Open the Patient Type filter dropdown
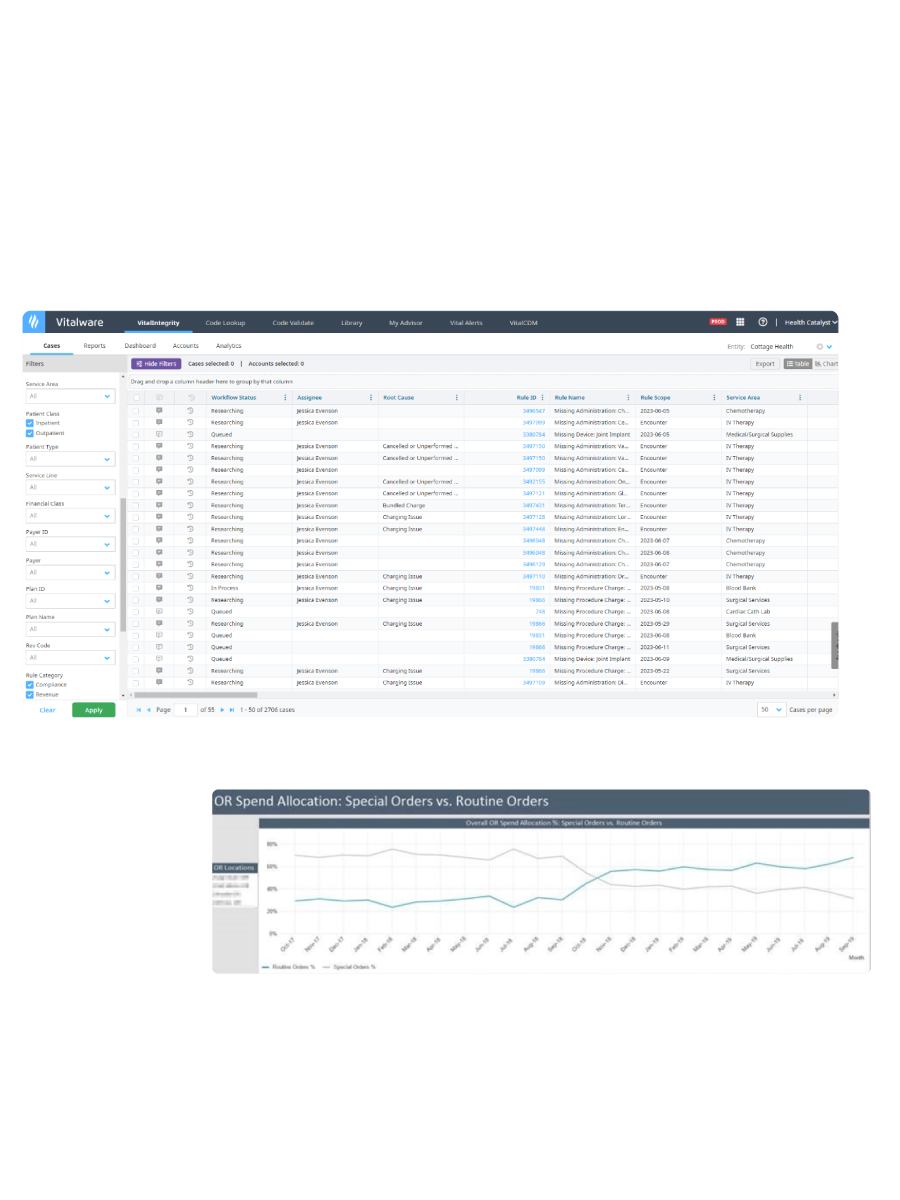900x1200 pixels. click(70, 459)
